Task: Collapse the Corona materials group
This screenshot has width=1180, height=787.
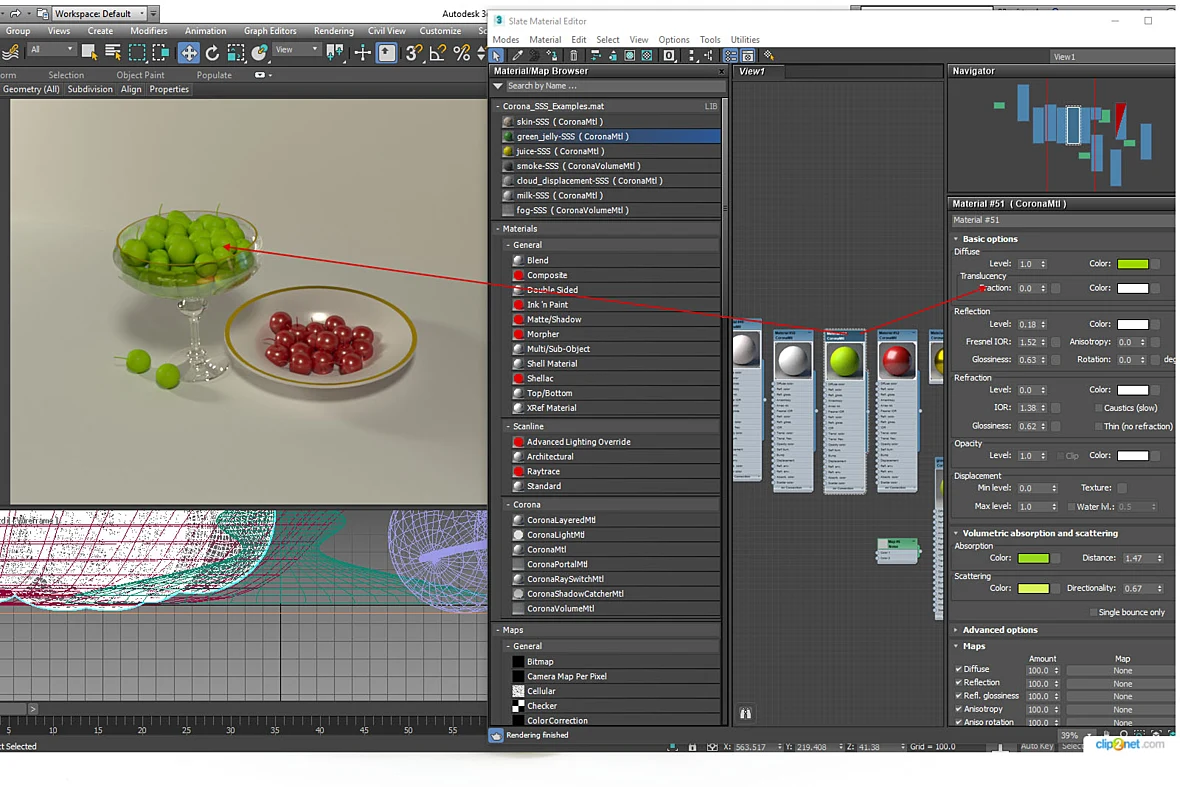Action: [509, 505]
